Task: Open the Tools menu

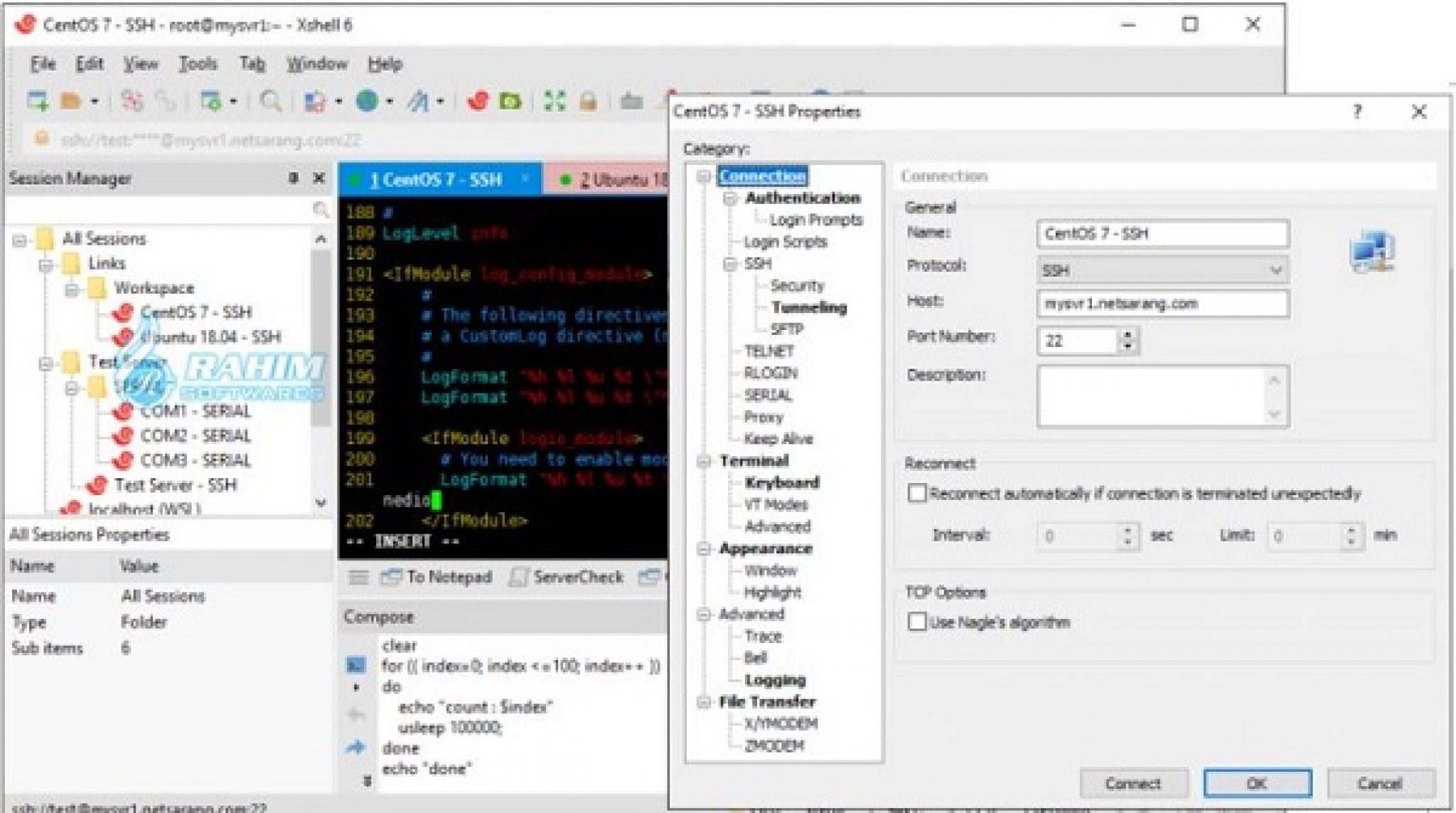Action: coord(199,64)
